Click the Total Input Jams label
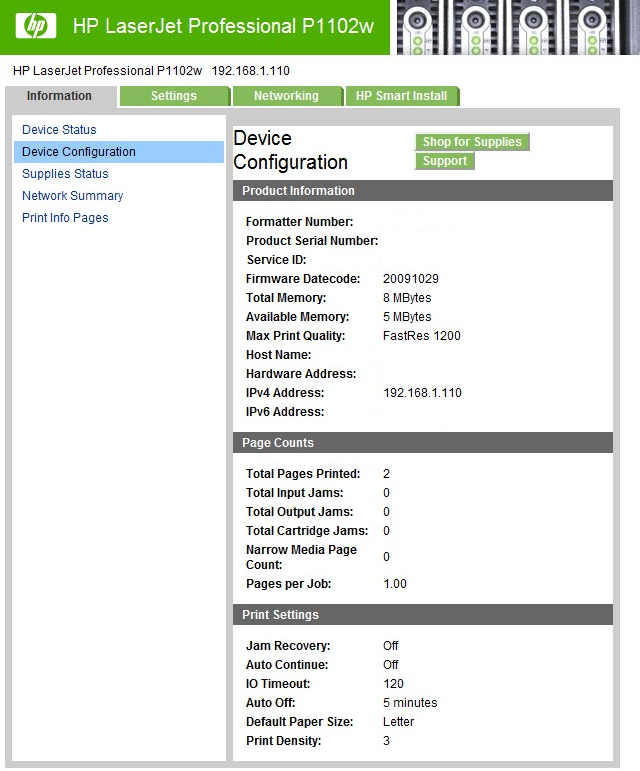Viewport: 640px width, 771px height. (294, 493)
